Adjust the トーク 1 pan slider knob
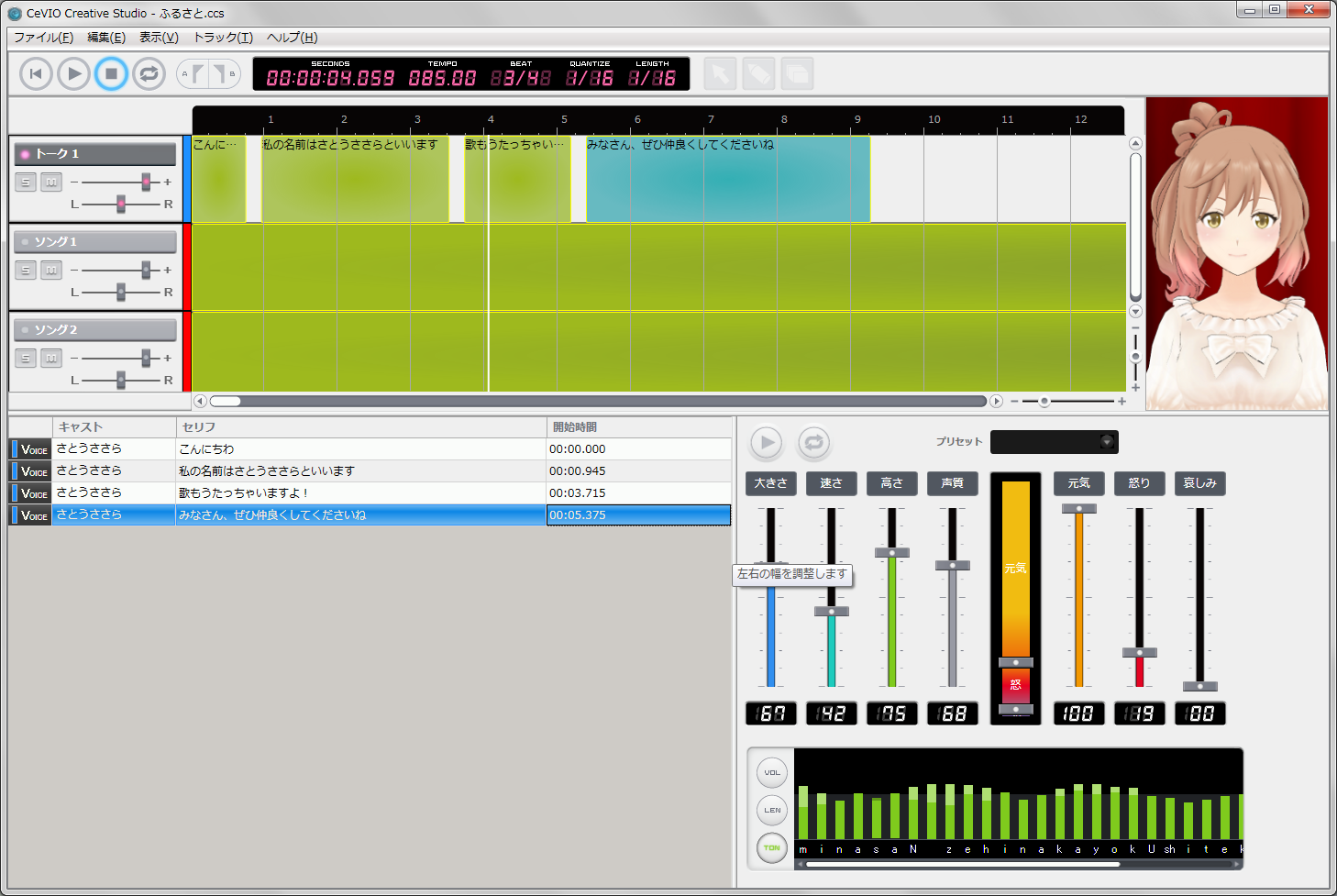The width and height of the screenshot is (1337, 896). click(x=121, y=204)
